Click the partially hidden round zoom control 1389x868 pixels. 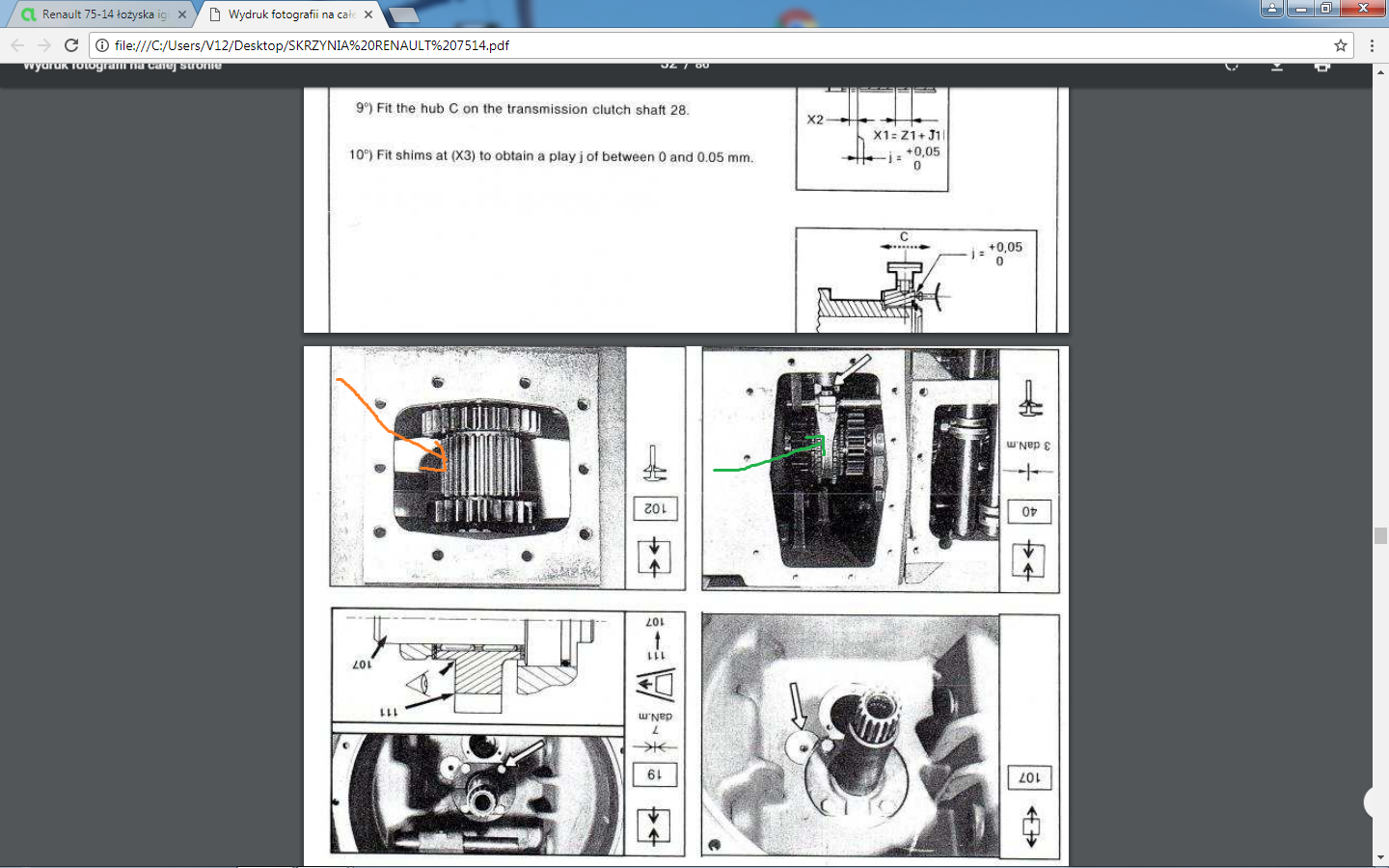pyautogui.click(x=1377, y=802)
